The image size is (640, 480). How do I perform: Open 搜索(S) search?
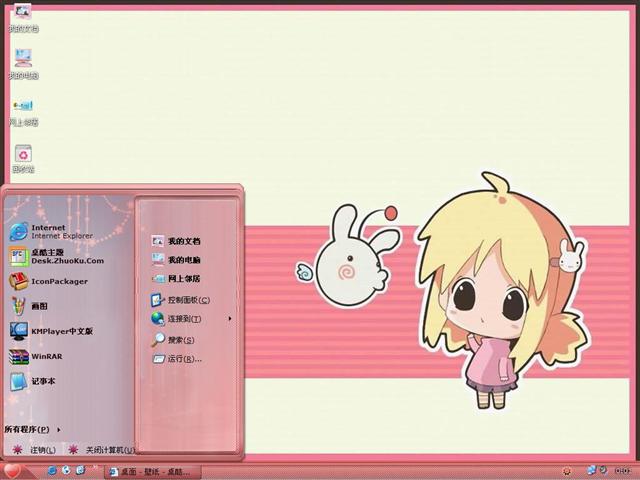coord(173,340)
